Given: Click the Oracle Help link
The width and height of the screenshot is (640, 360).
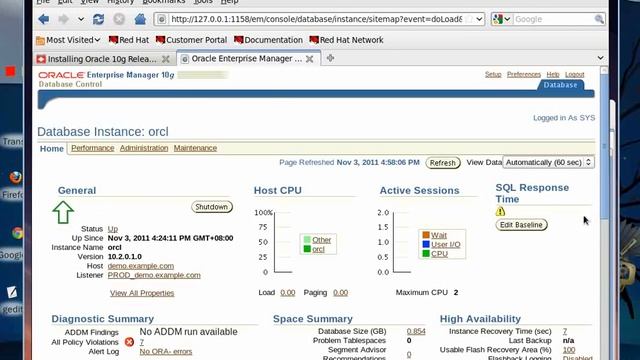Looking at the screenshot, I should [553, 74].
